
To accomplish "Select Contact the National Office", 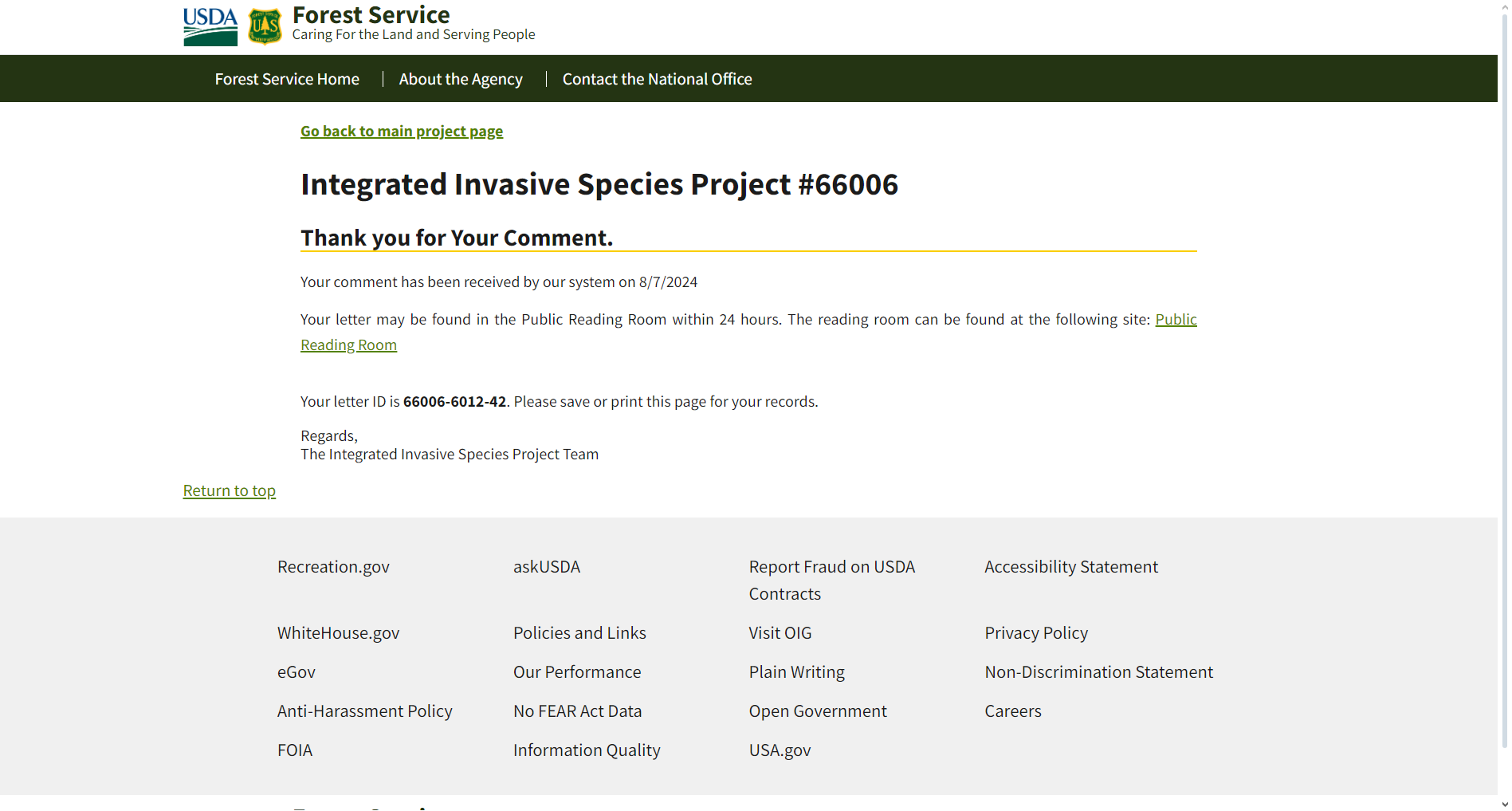I will pyautogui.click(x=657, y=79).
